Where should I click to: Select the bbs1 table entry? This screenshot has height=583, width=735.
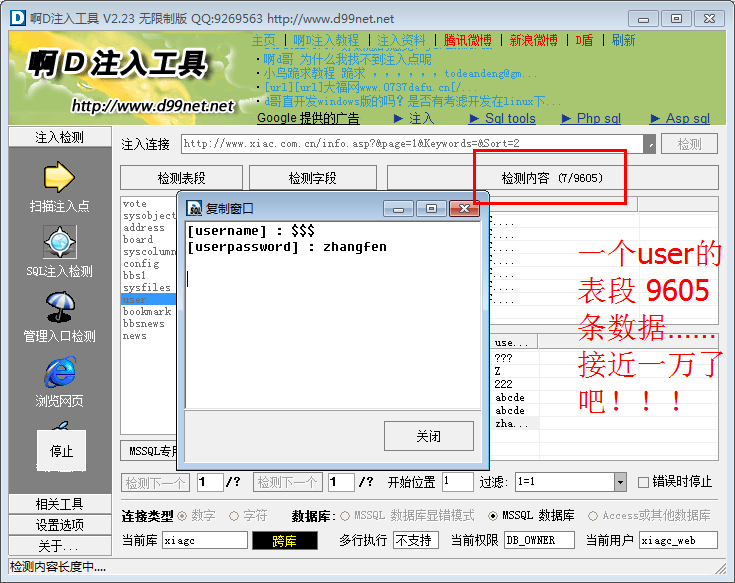(x=134, y=276)
